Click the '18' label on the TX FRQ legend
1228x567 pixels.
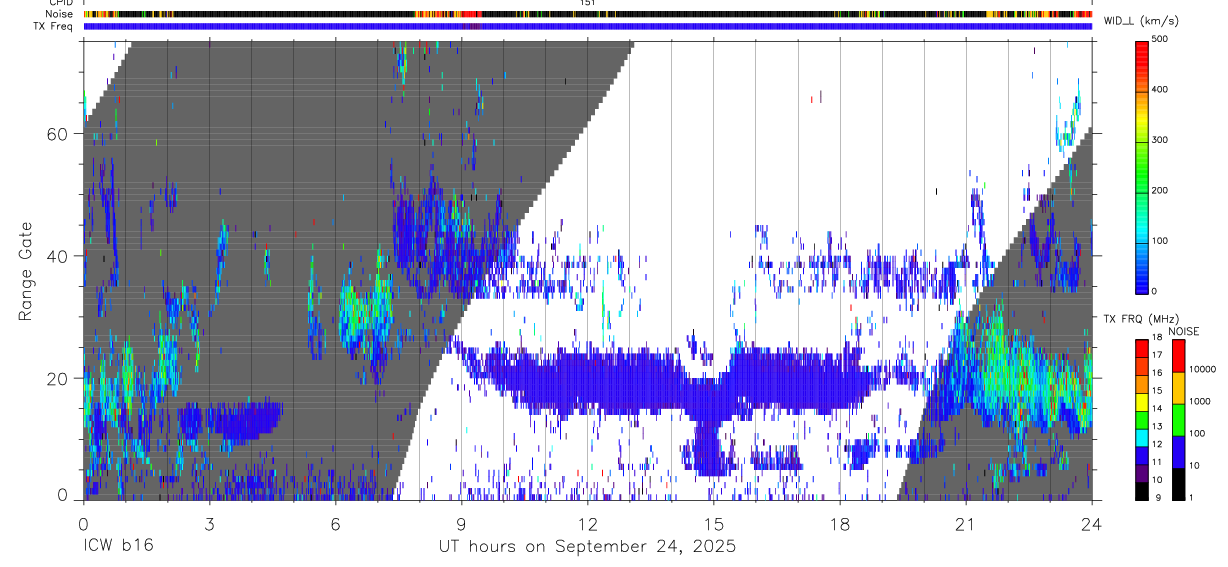click(x=1158, y=339)
